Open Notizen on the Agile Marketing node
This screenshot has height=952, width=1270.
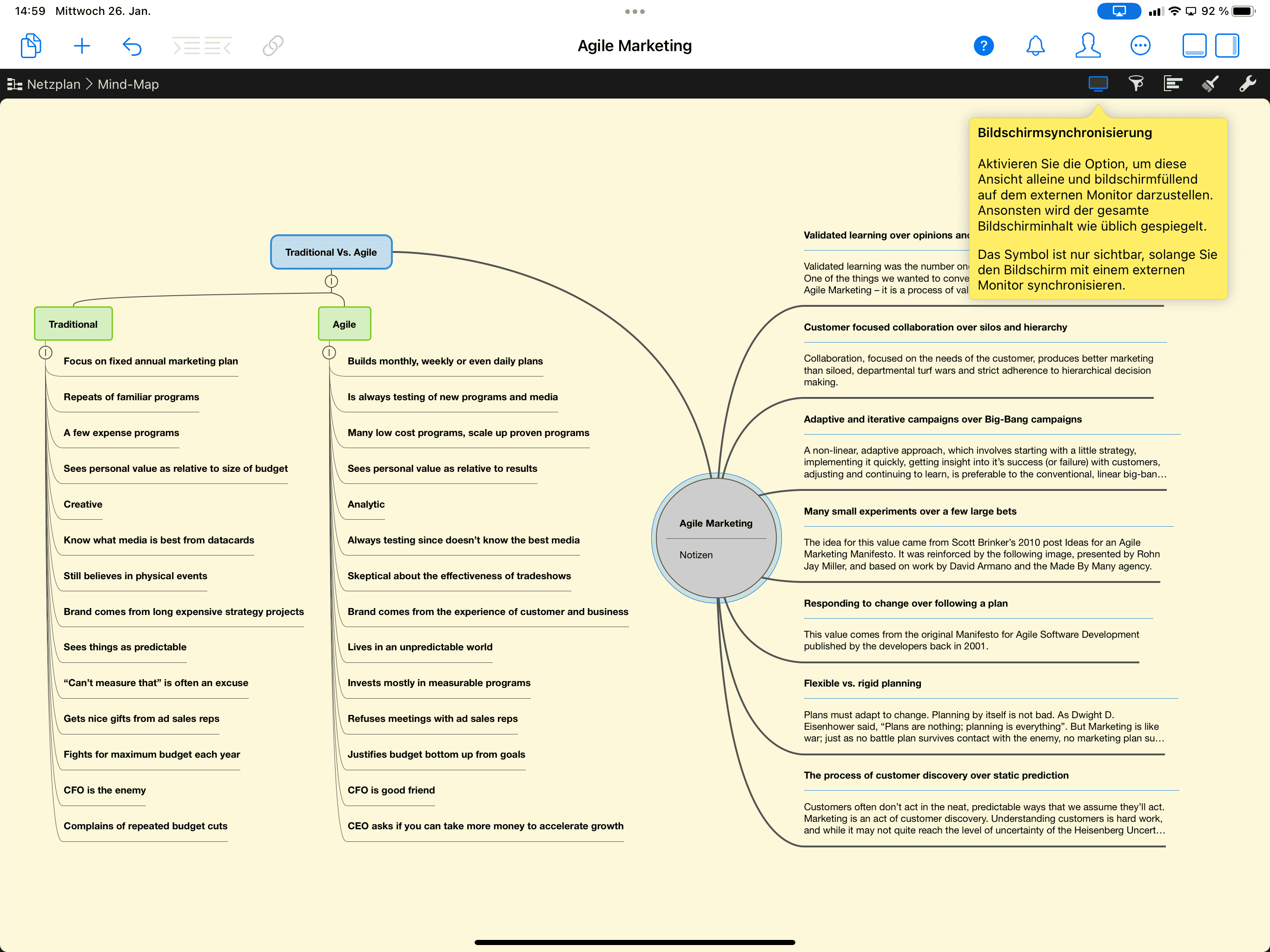(695, 554)
